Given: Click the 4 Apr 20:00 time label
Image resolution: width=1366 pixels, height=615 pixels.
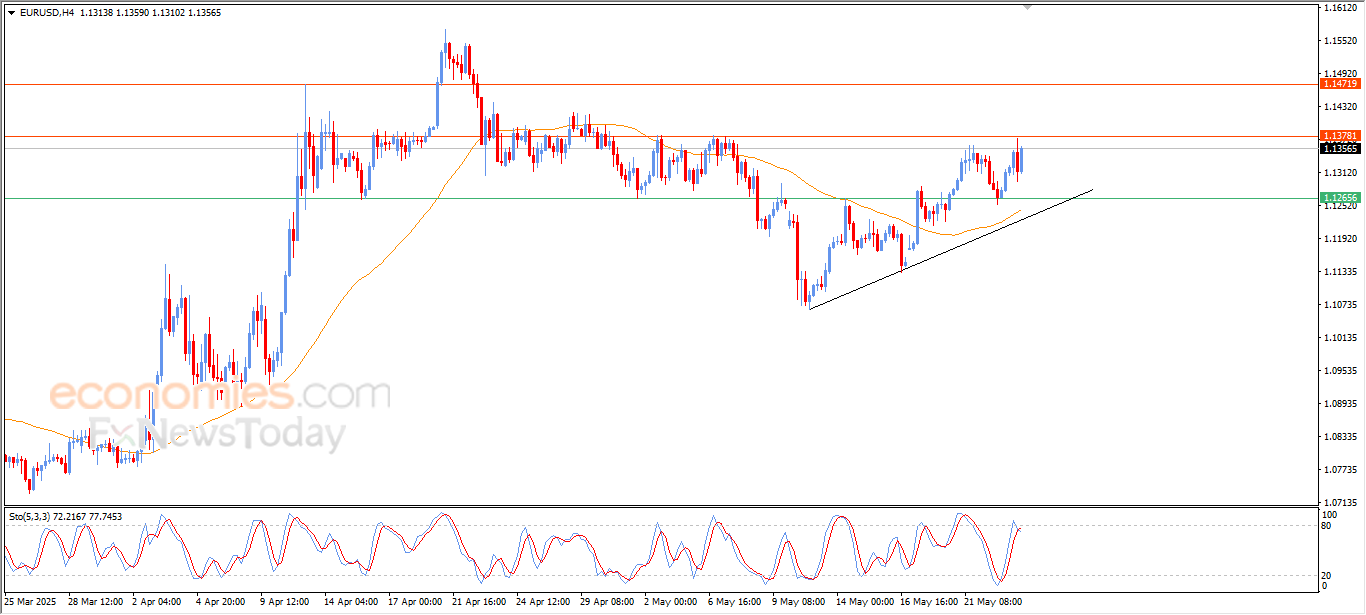Looking at the screenshot, I should pyautogui.click(x=221, y=603).
